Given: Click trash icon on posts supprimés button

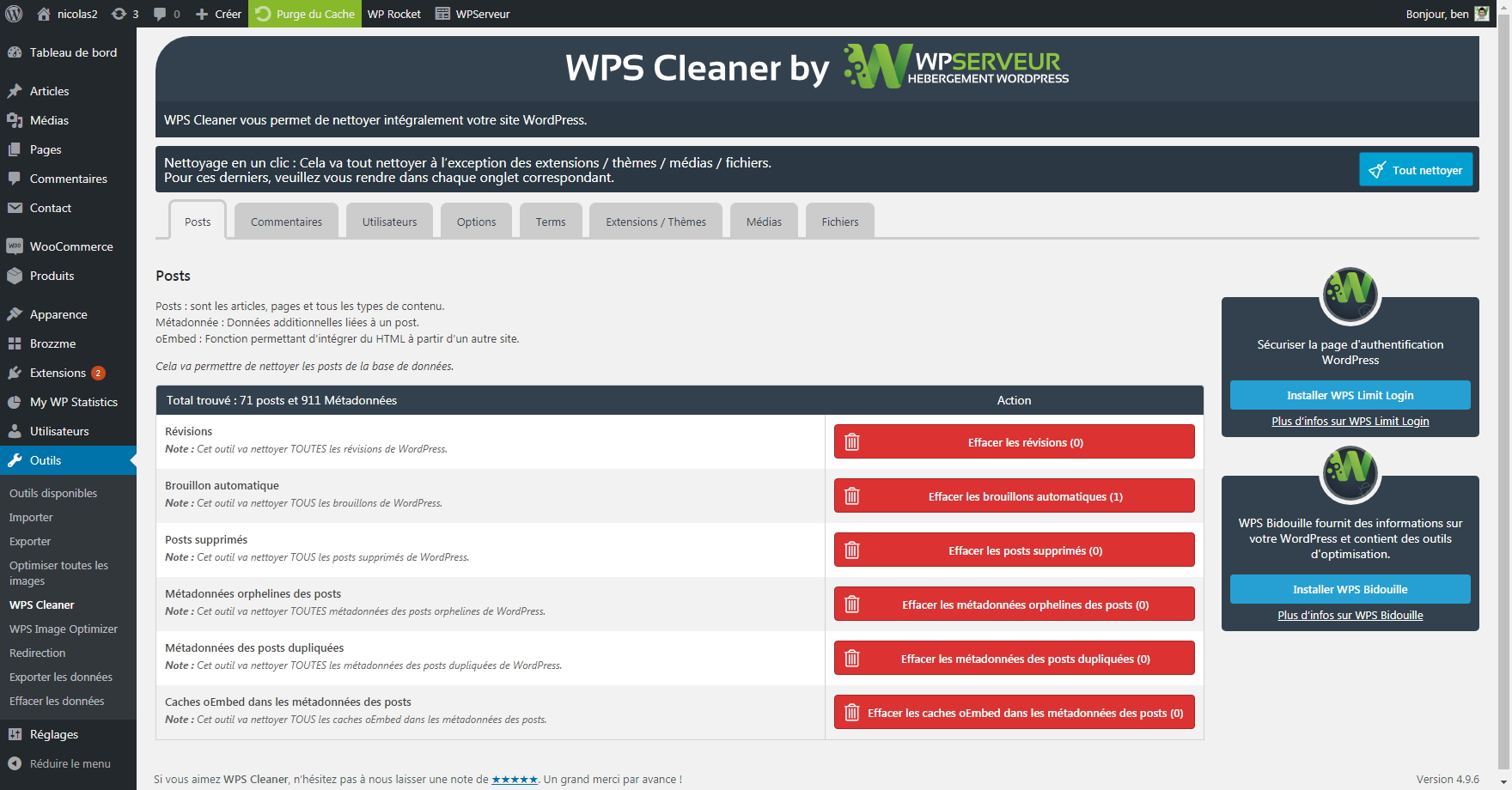Looking at the screenshot, I should point(852,550).
